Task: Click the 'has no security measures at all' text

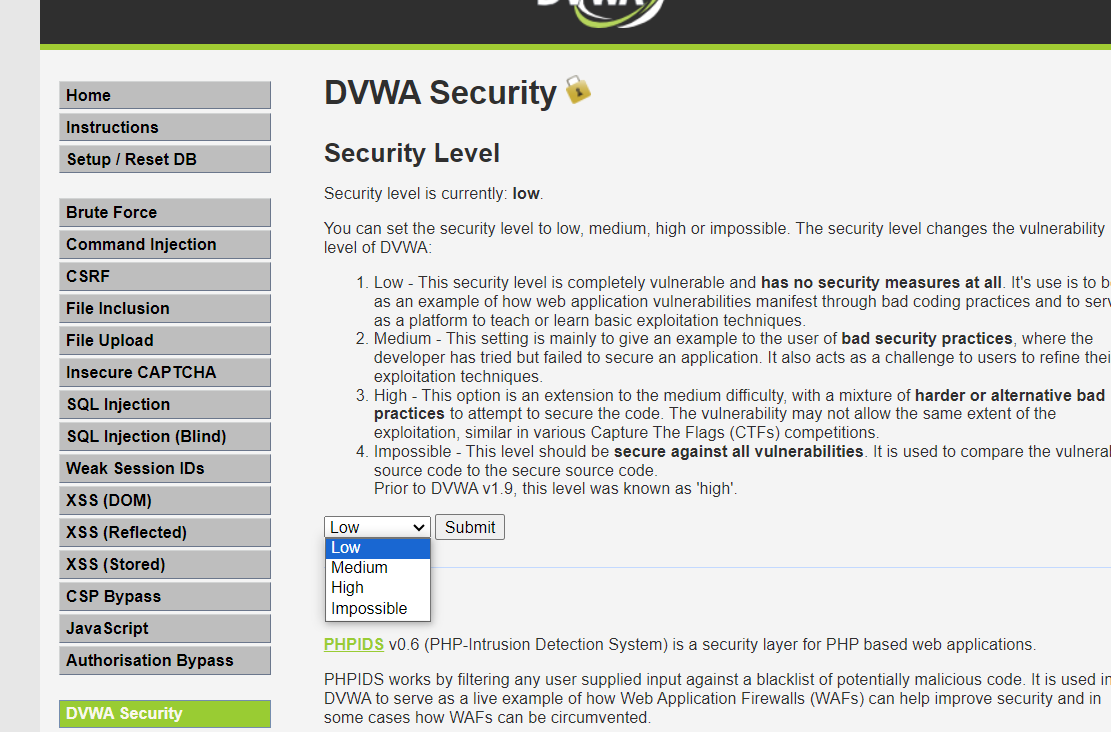Action: pos(881,283)
